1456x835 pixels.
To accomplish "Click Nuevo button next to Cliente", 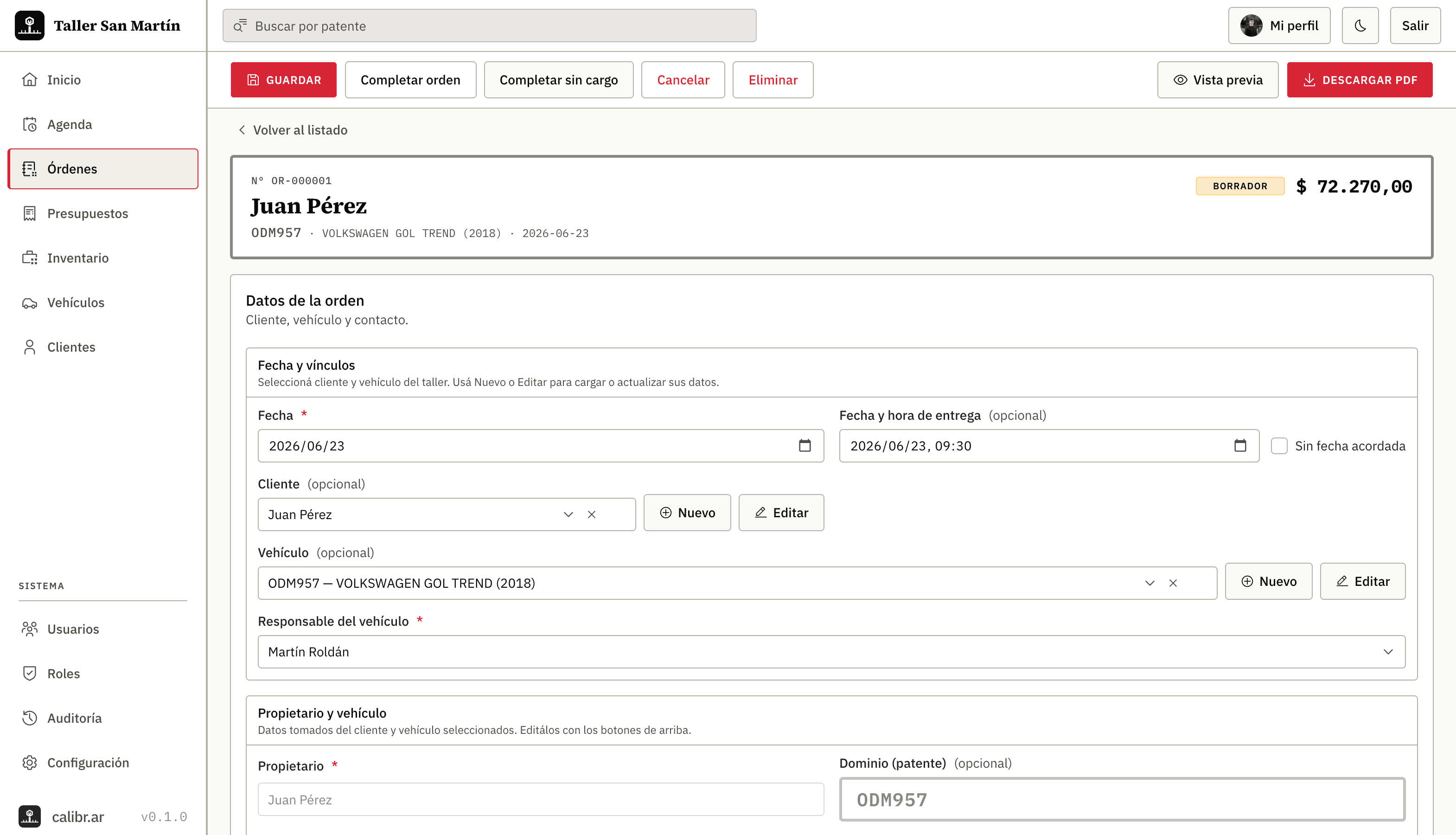I will pos(687,513).
